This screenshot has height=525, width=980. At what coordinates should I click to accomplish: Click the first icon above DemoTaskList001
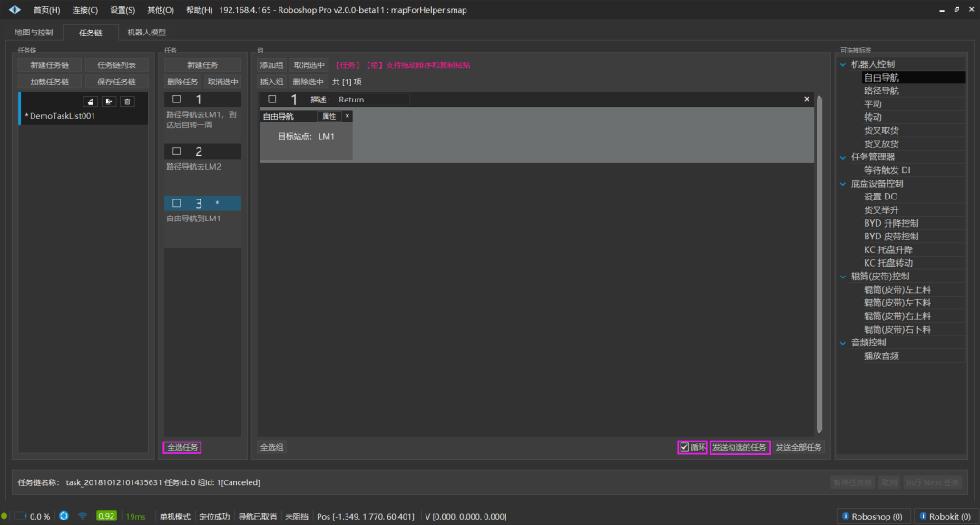[89, 101]
